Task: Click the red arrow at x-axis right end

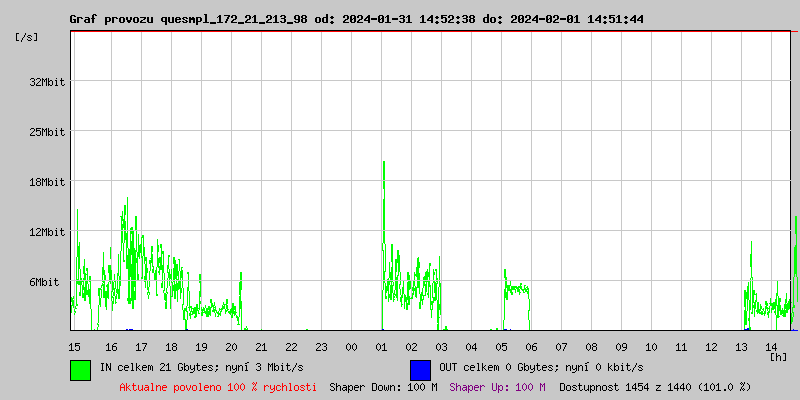Action: click(x=795, y=330)
